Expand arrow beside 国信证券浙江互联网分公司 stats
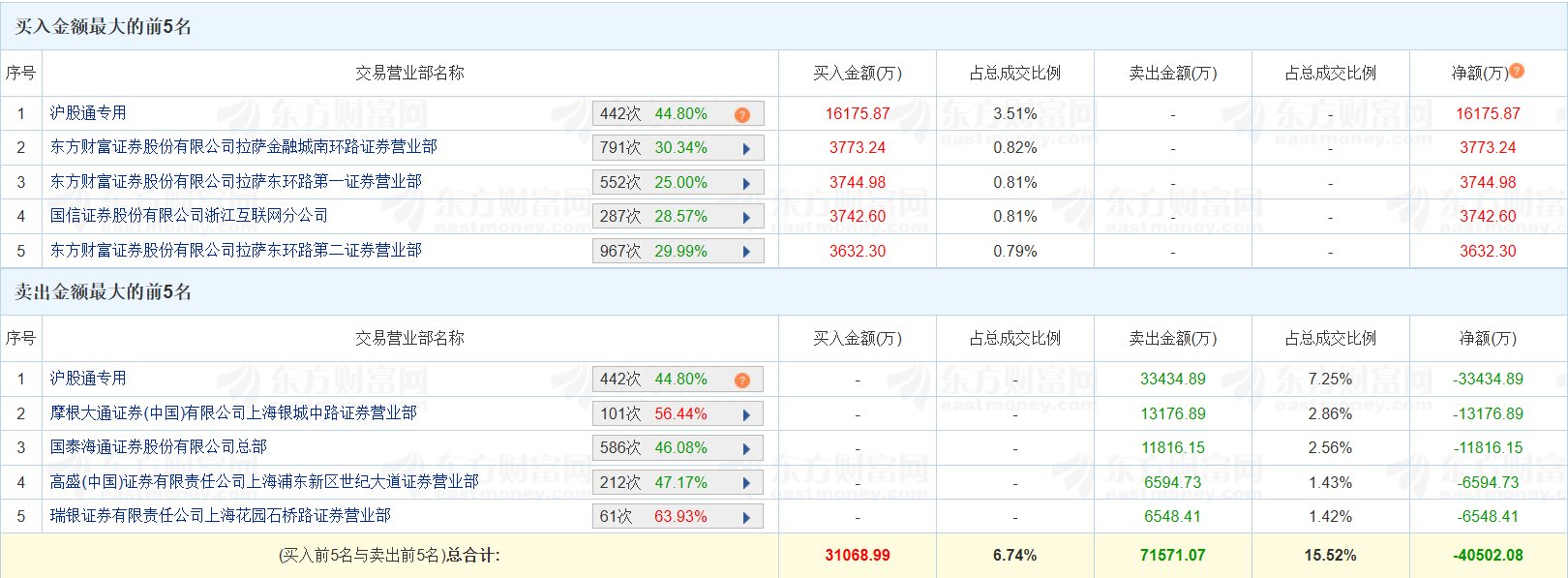Image resolution: width=1568 pixels, height=578 pixels. [746, 218]
